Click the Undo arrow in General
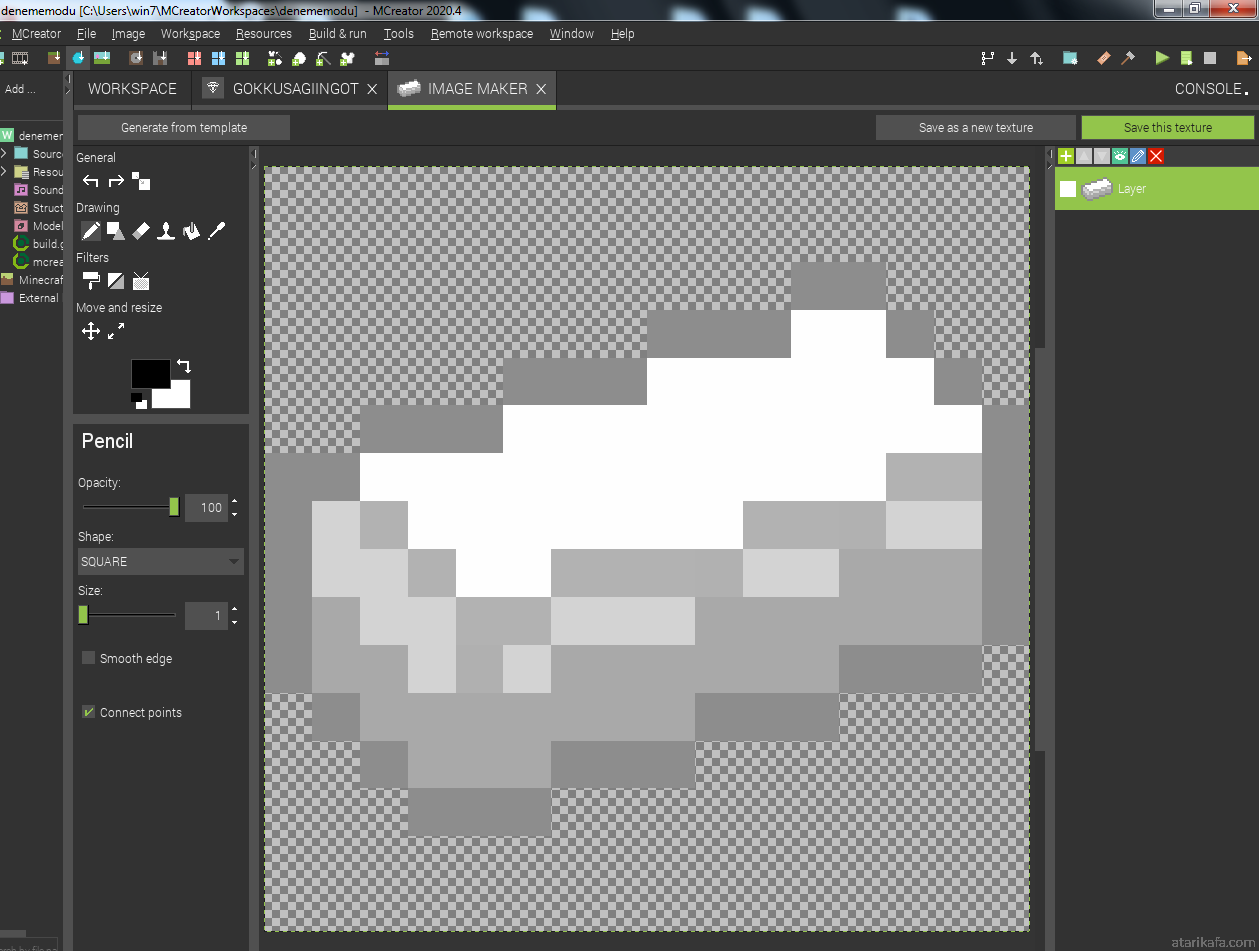The width and height of the screenshot is (1259, 951). tap(91, 181)
